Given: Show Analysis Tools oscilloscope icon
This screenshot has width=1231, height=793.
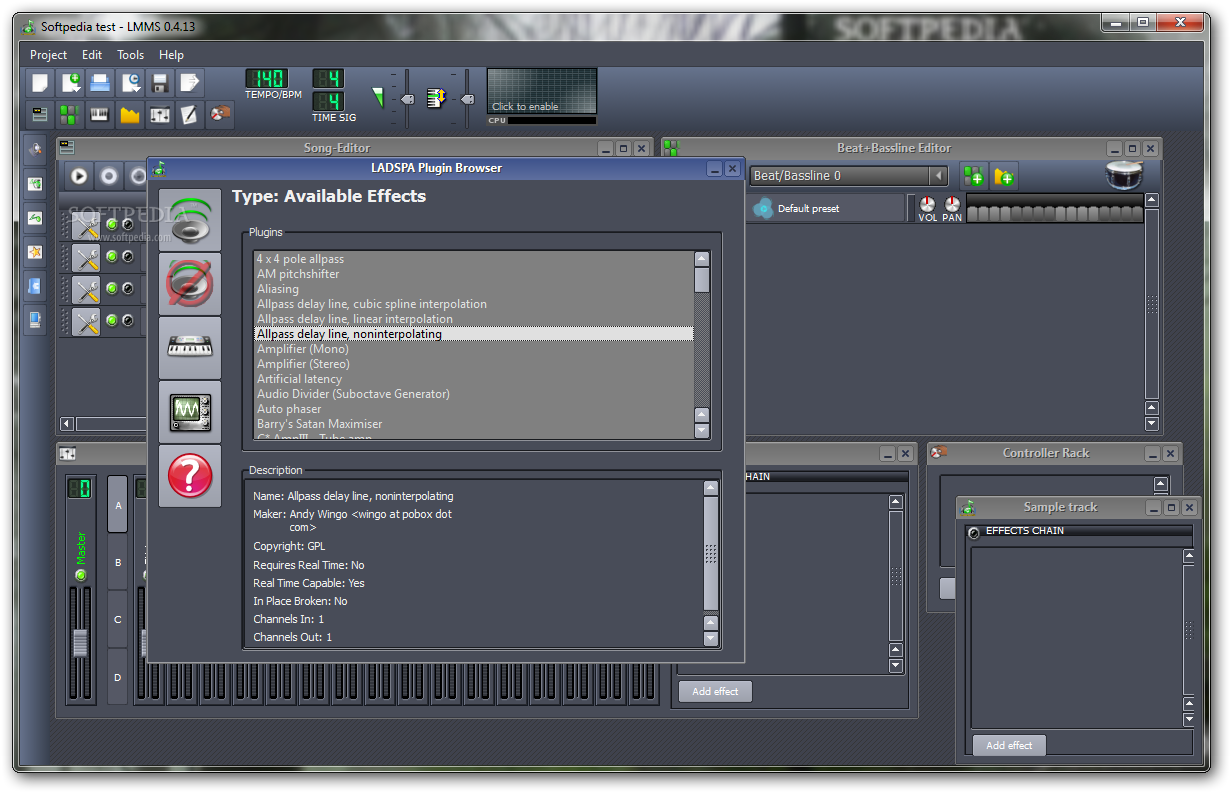Looking at the screenshot, I should click(190, 412).
